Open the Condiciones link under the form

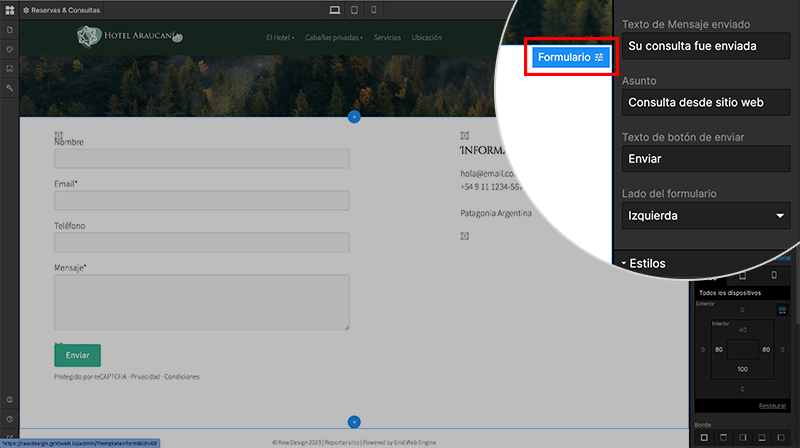[182, 377]
